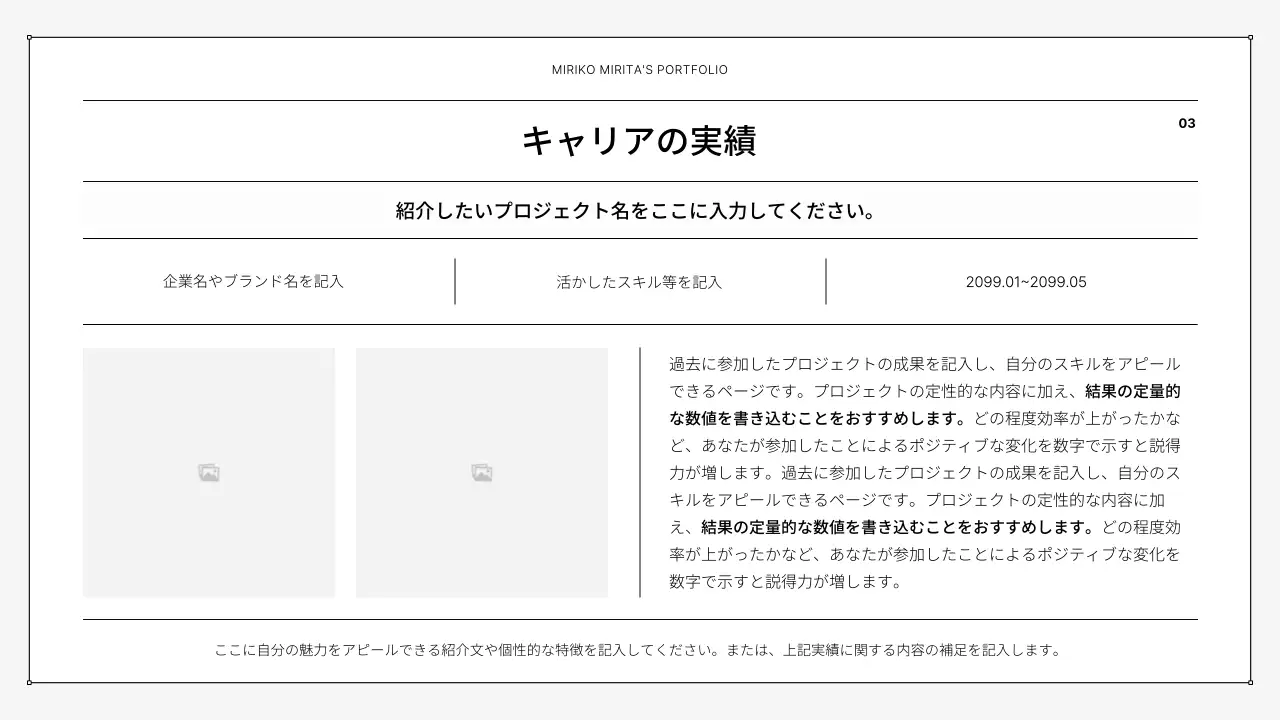Viewport: 1280px width, 720px height.
Task: Select the キャリアの実績 title
Action: (639, 141)
